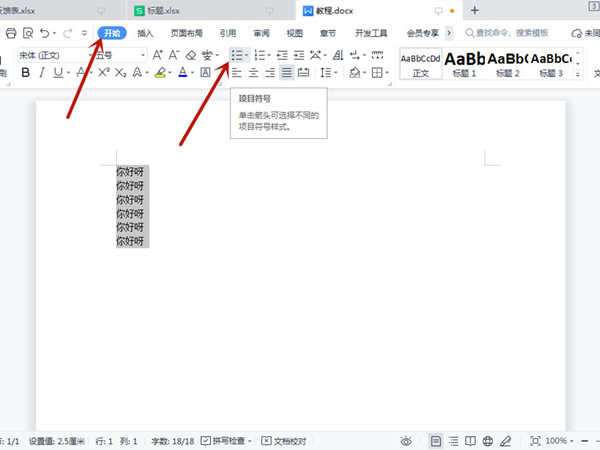This screenshot has height=450, width=600.
Task: Apply the 标题 1 heading style
Action: (464, 64)
